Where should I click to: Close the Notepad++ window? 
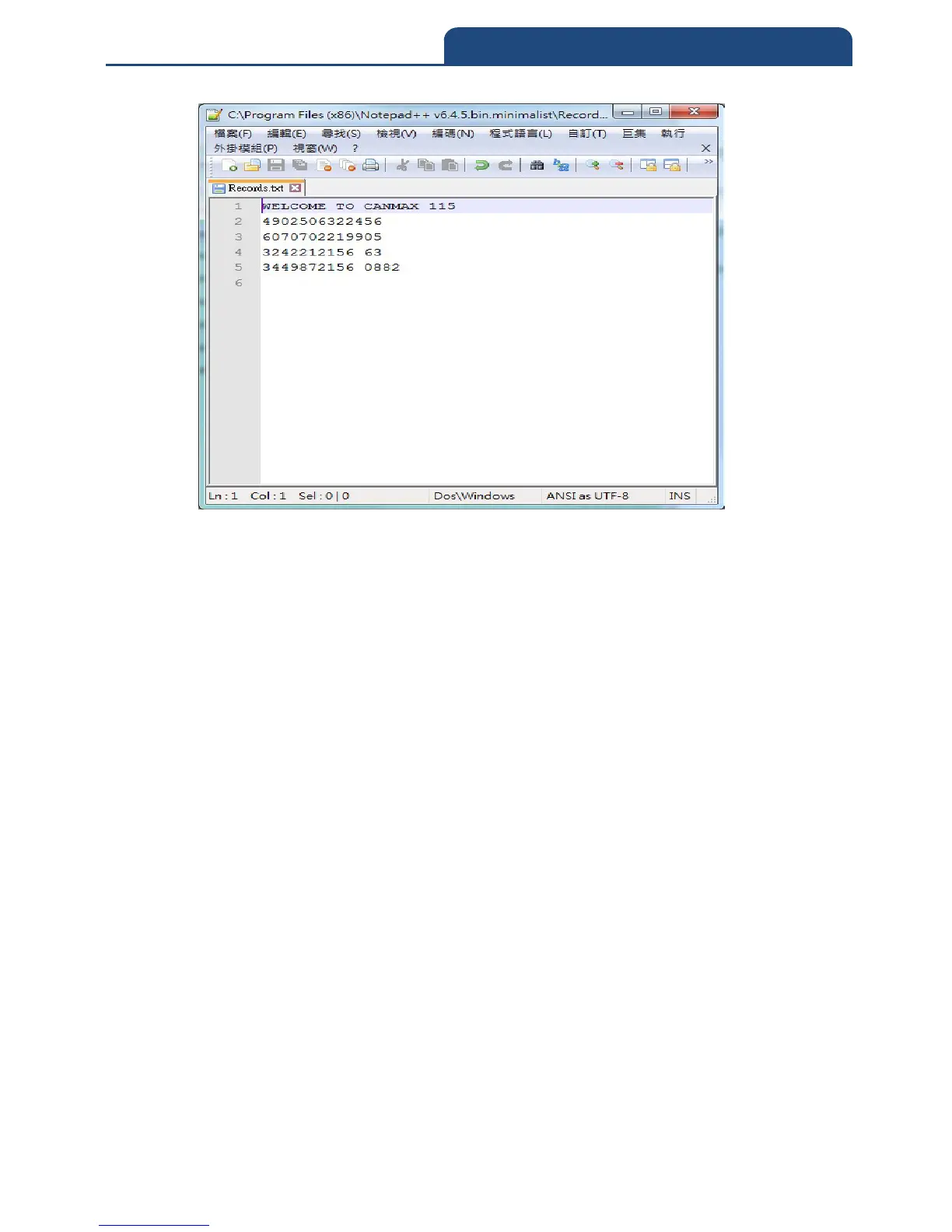693,112
